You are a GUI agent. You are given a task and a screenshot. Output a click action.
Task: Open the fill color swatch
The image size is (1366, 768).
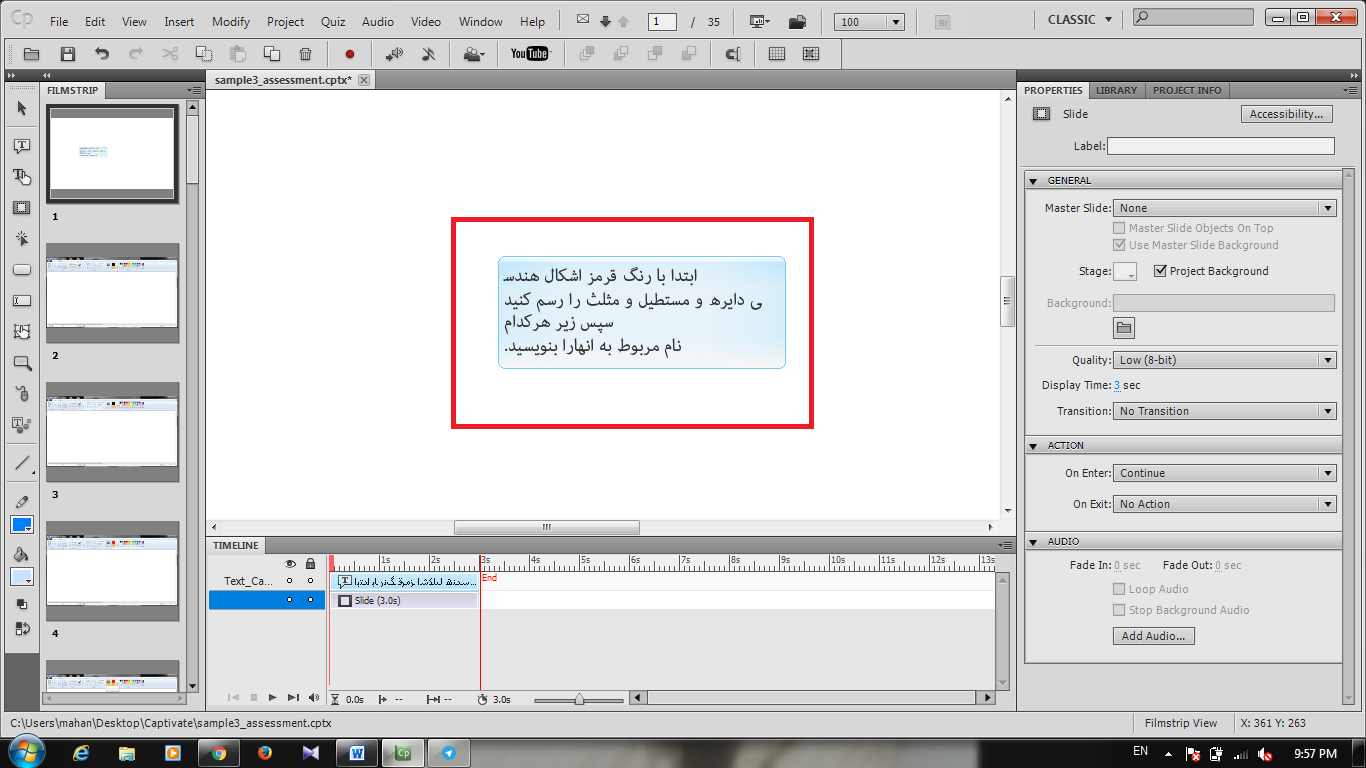click(22, 577)
